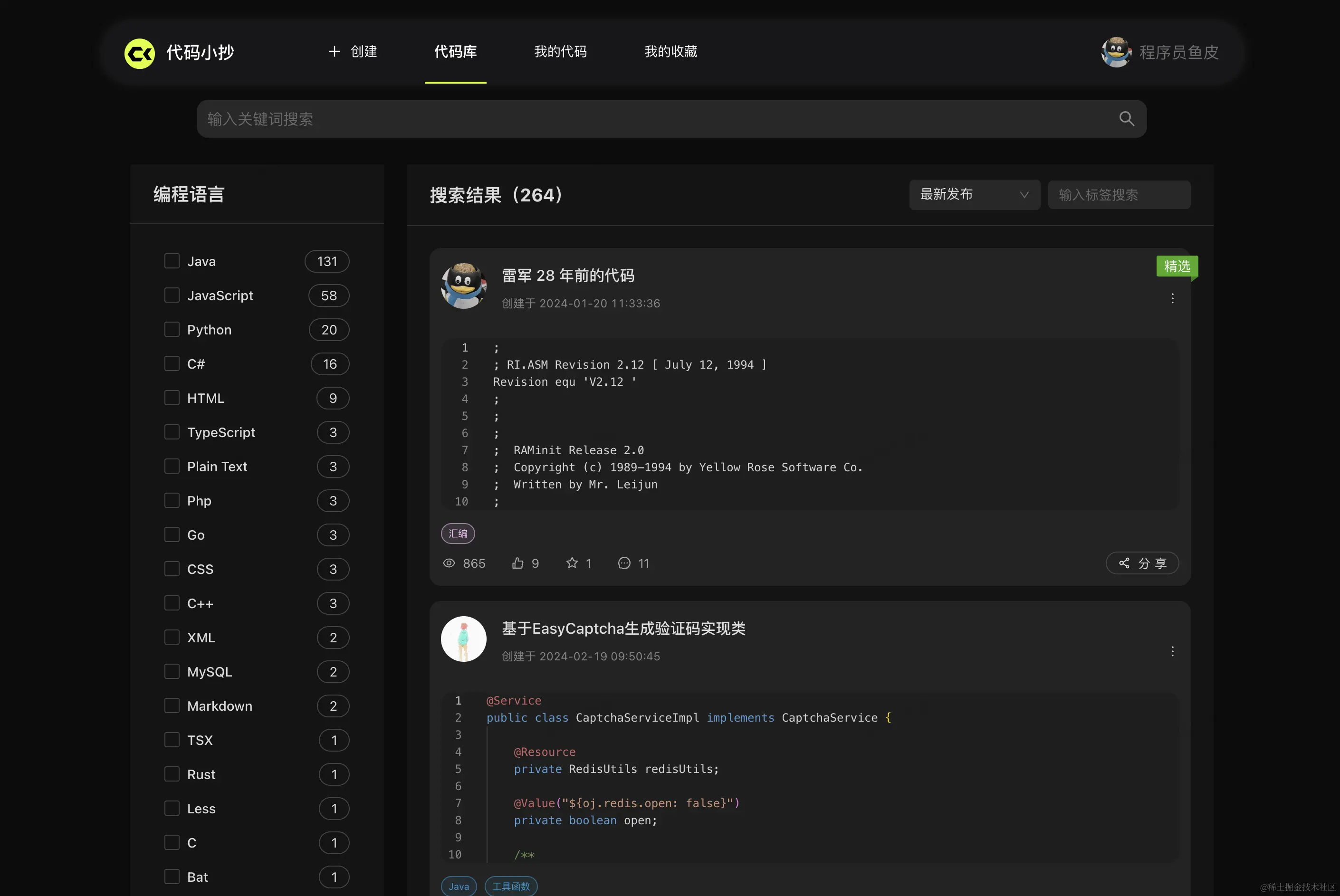Enable the Python language checkbox
Image resolution: width=1340 pixels, height=896 pixels.
click(172, 329)
